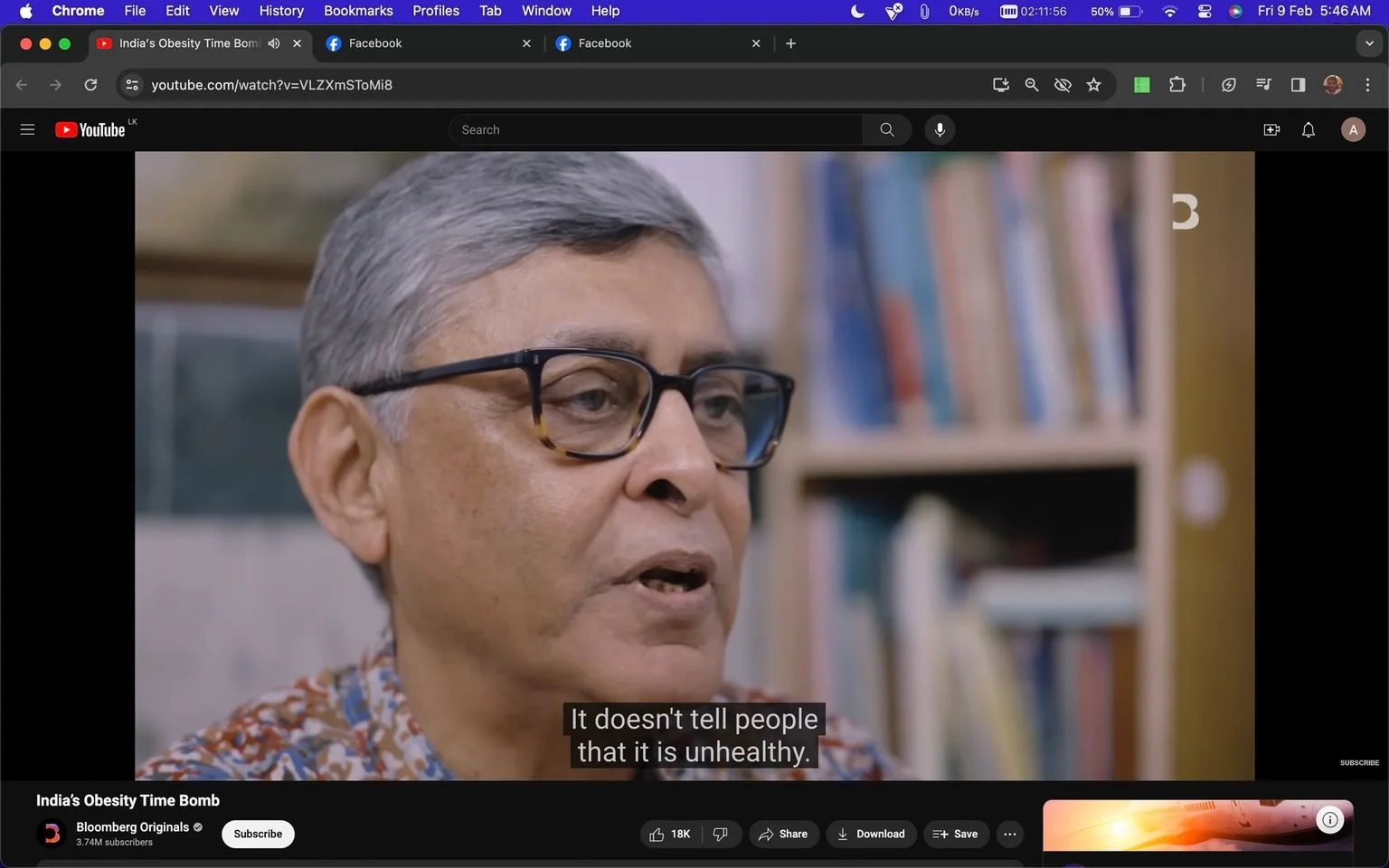
Task: View site information icon in address bar
Action: [132, 85]
